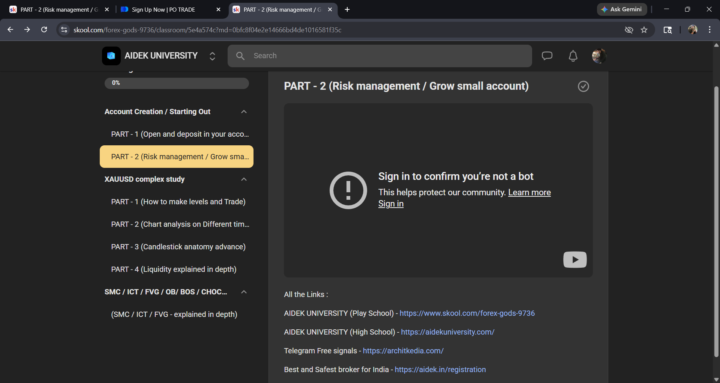Click Learn more link in video
Screen dimensions: 720x383
pyautogui.click(x=529, y=192)
